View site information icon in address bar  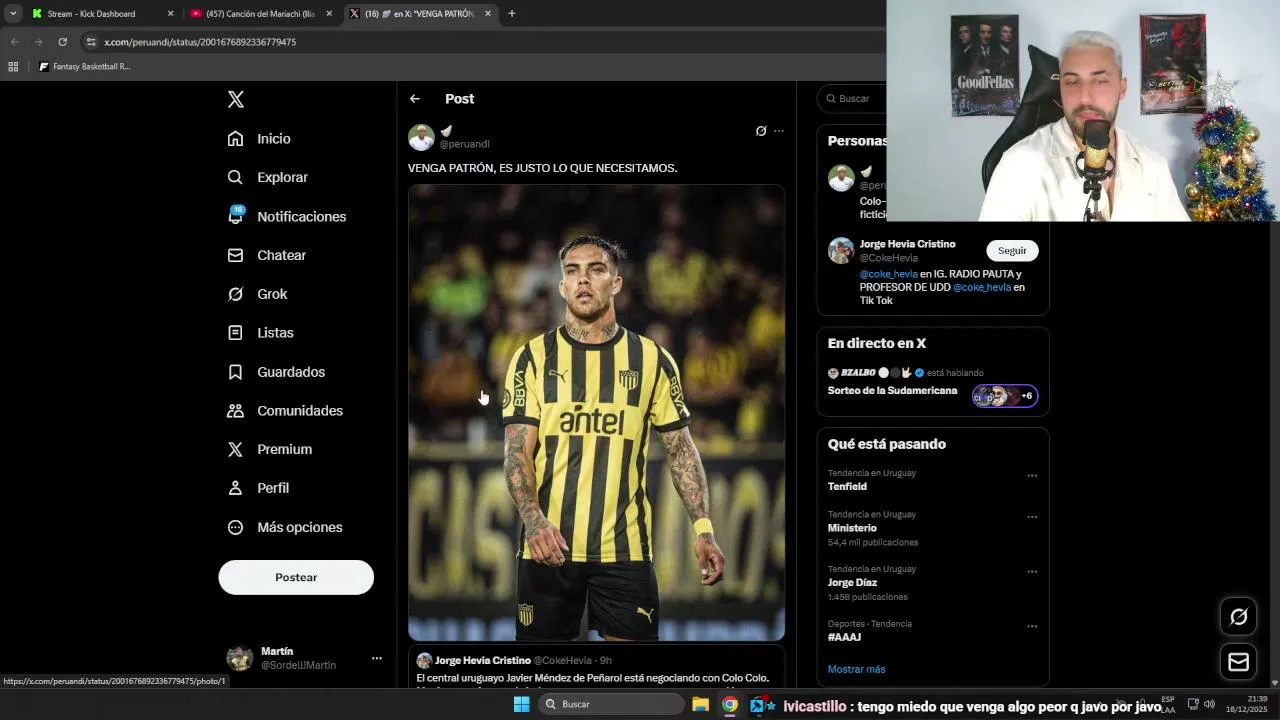click(91, 42)
